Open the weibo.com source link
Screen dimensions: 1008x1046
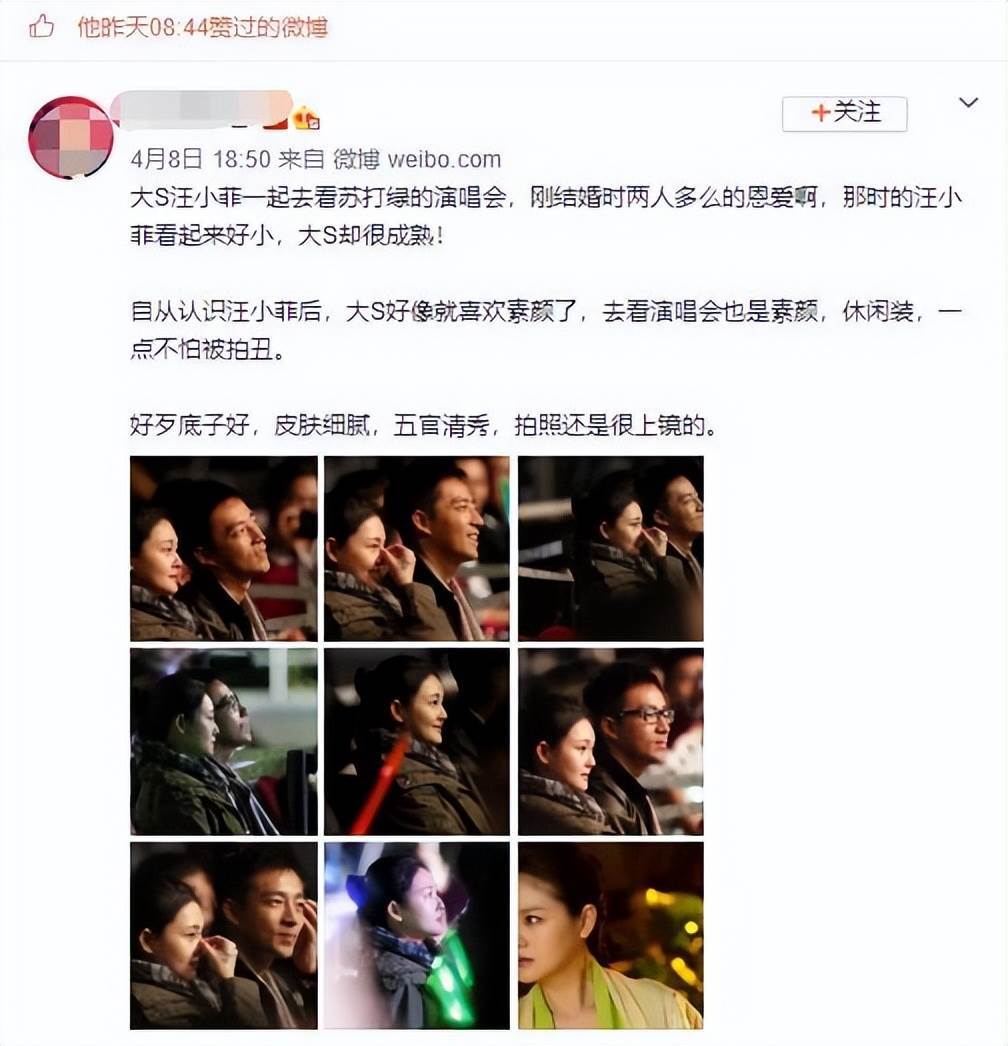(x=444, y=159)
